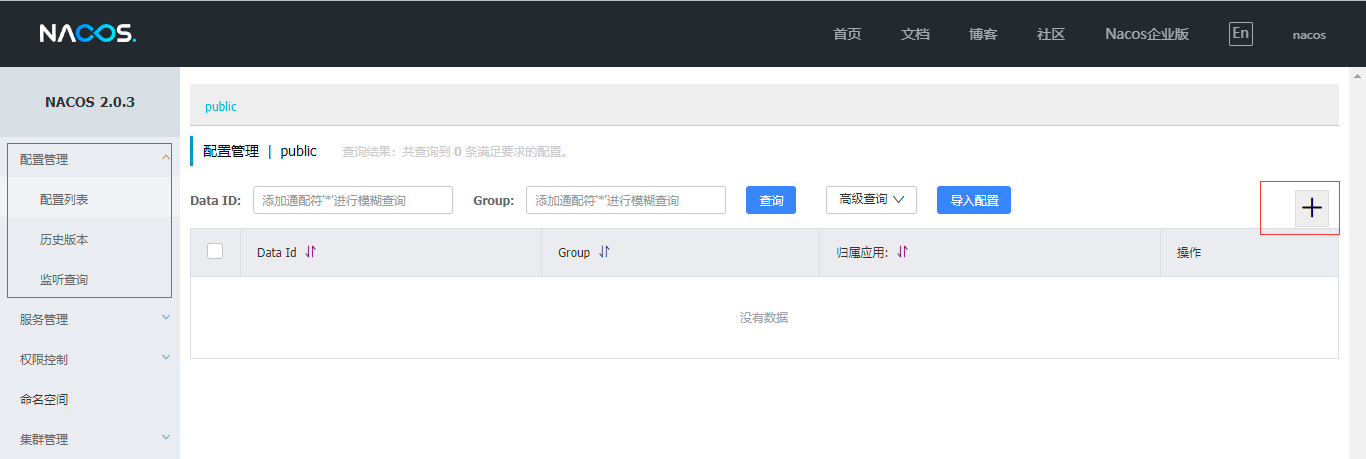Open the 高级查询 dropdown

tap(871, 200)
